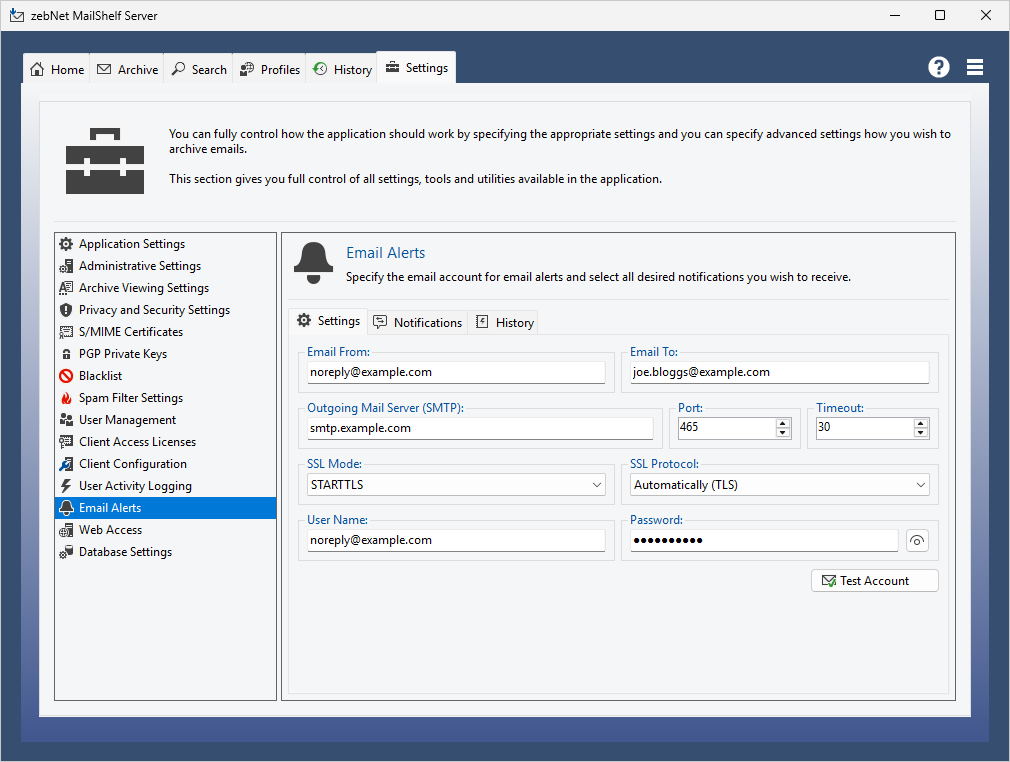
Task: Click the User Activity Logging lightning icon
Action: [66, 486]
